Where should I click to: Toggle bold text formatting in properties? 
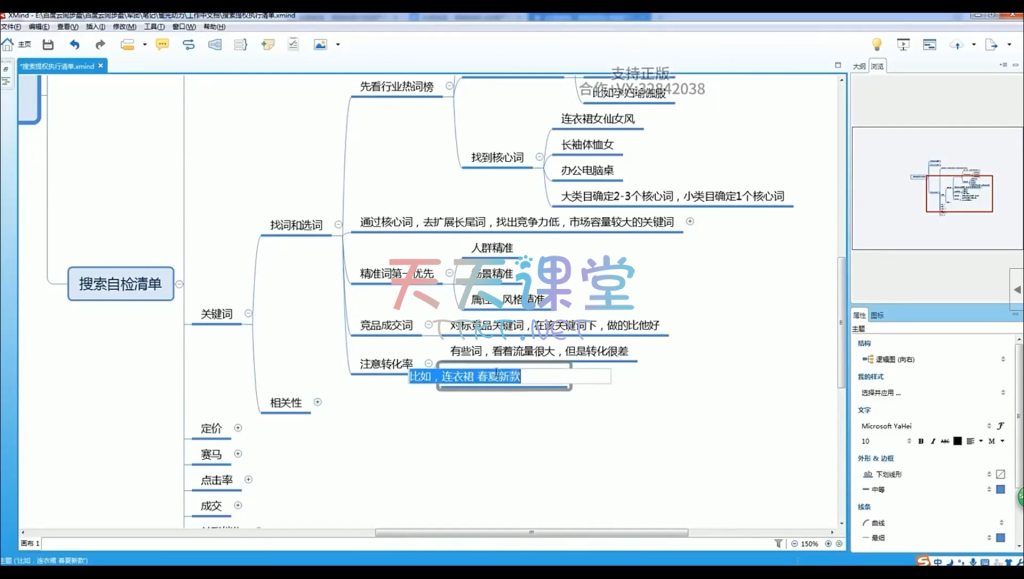tap(921, 441)
